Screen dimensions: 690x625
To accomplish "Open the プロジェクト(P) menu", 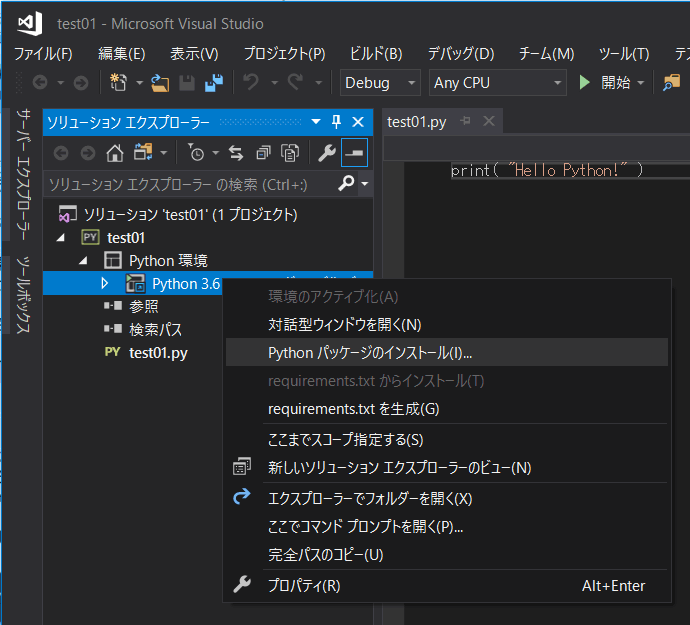I will pyautogui.click(x=285, y=54).
